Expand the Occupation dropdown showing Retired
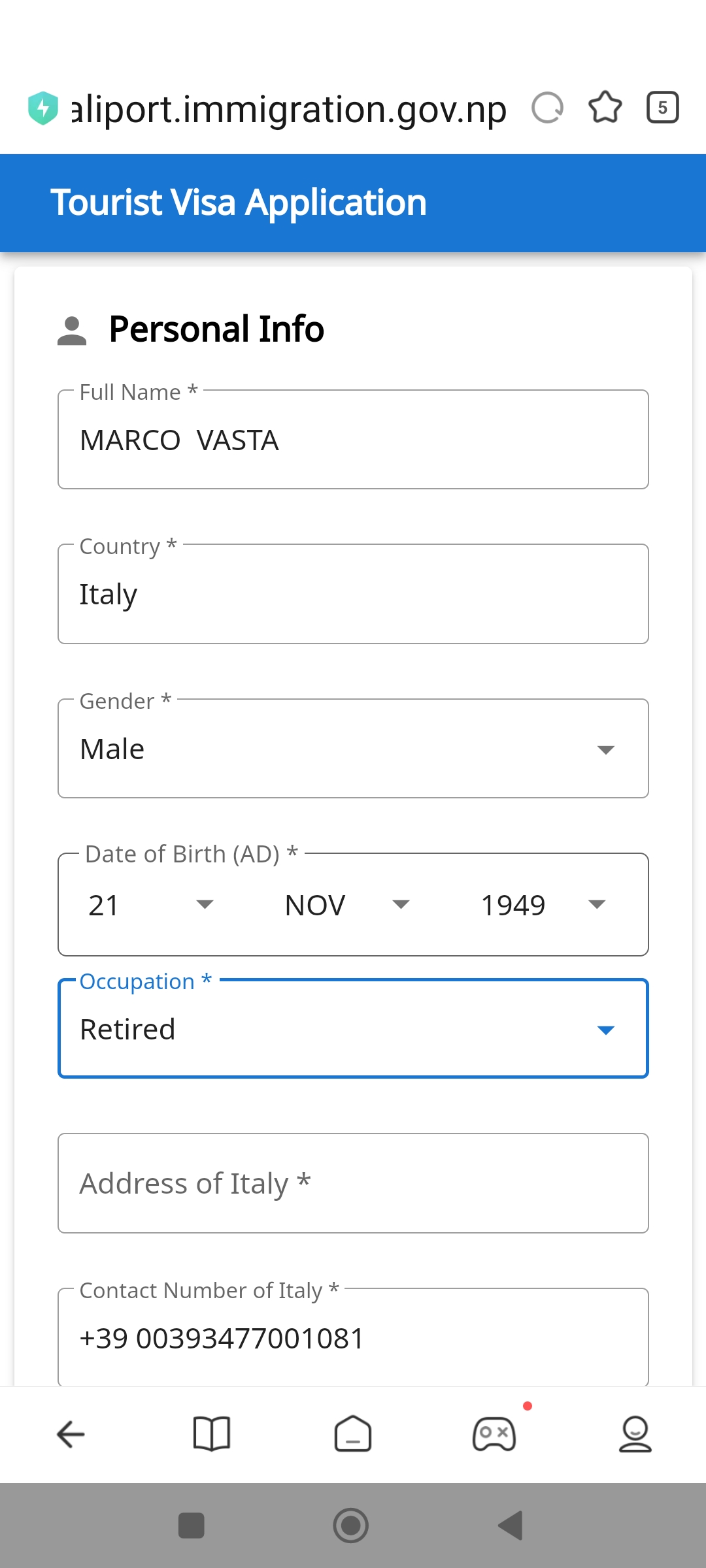The image size is (706, 1568). pyautogui.click(x=353, y=1028)
